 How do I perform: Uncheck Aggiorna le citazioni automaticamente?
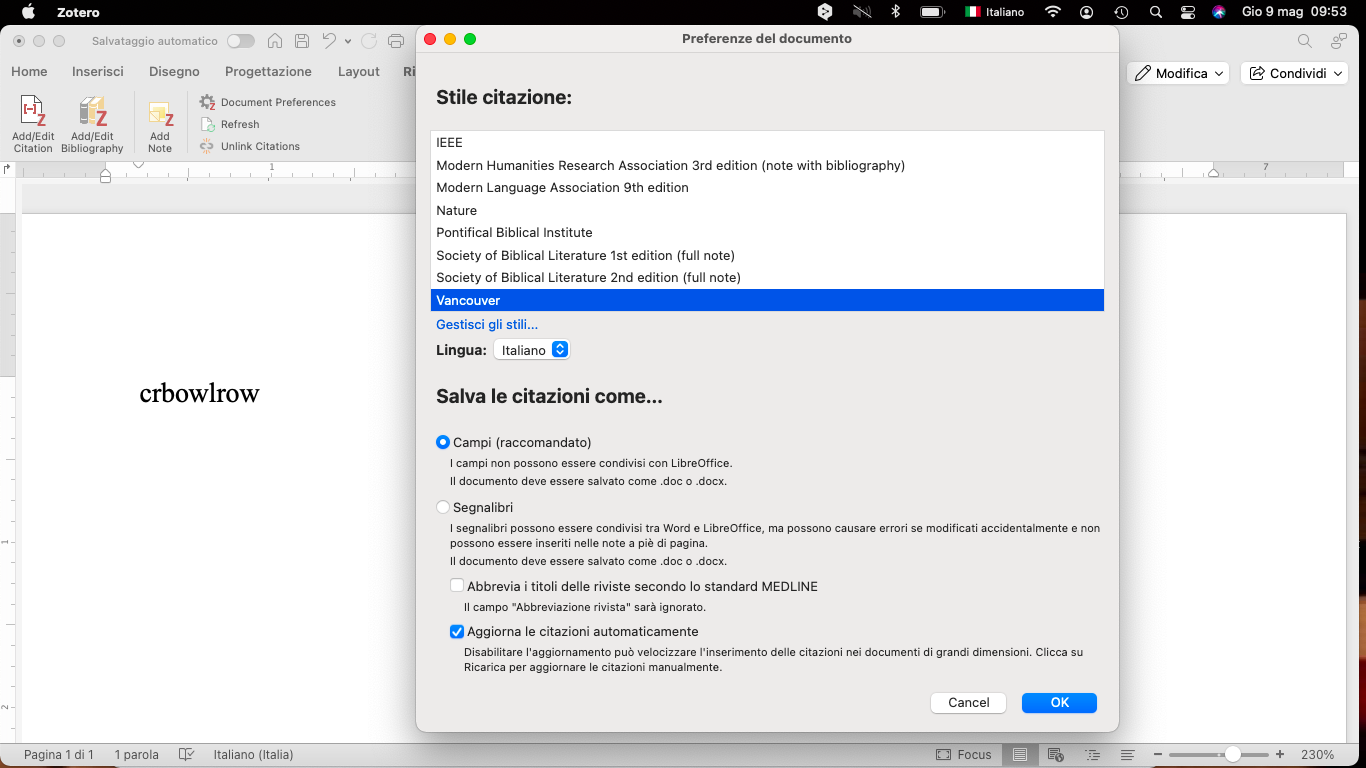click(x=457, y=631)
